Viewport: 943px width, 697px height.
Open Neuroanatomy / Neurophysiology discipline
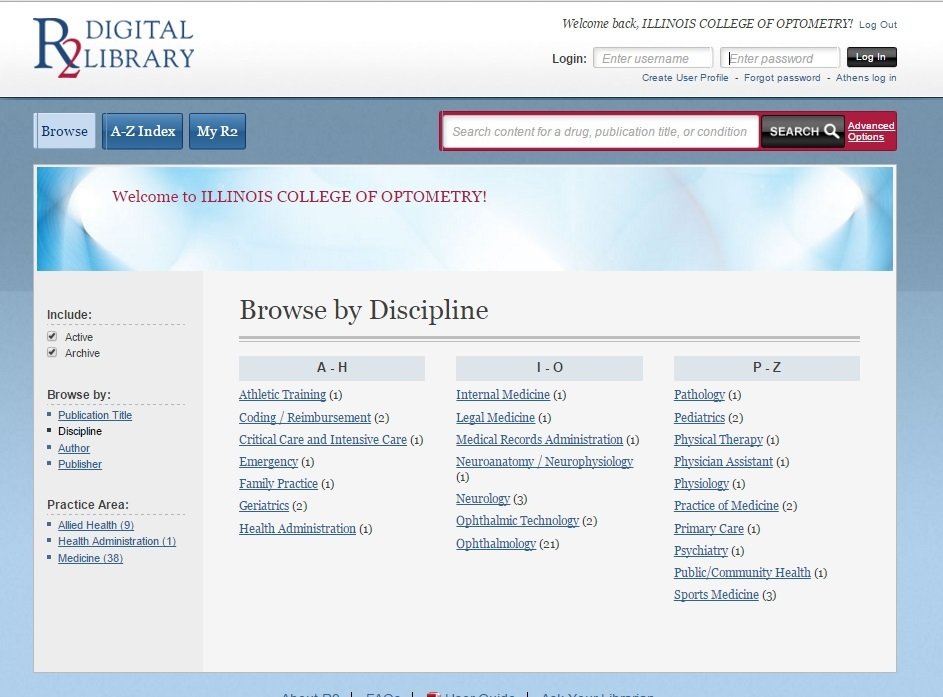[544, 462]
